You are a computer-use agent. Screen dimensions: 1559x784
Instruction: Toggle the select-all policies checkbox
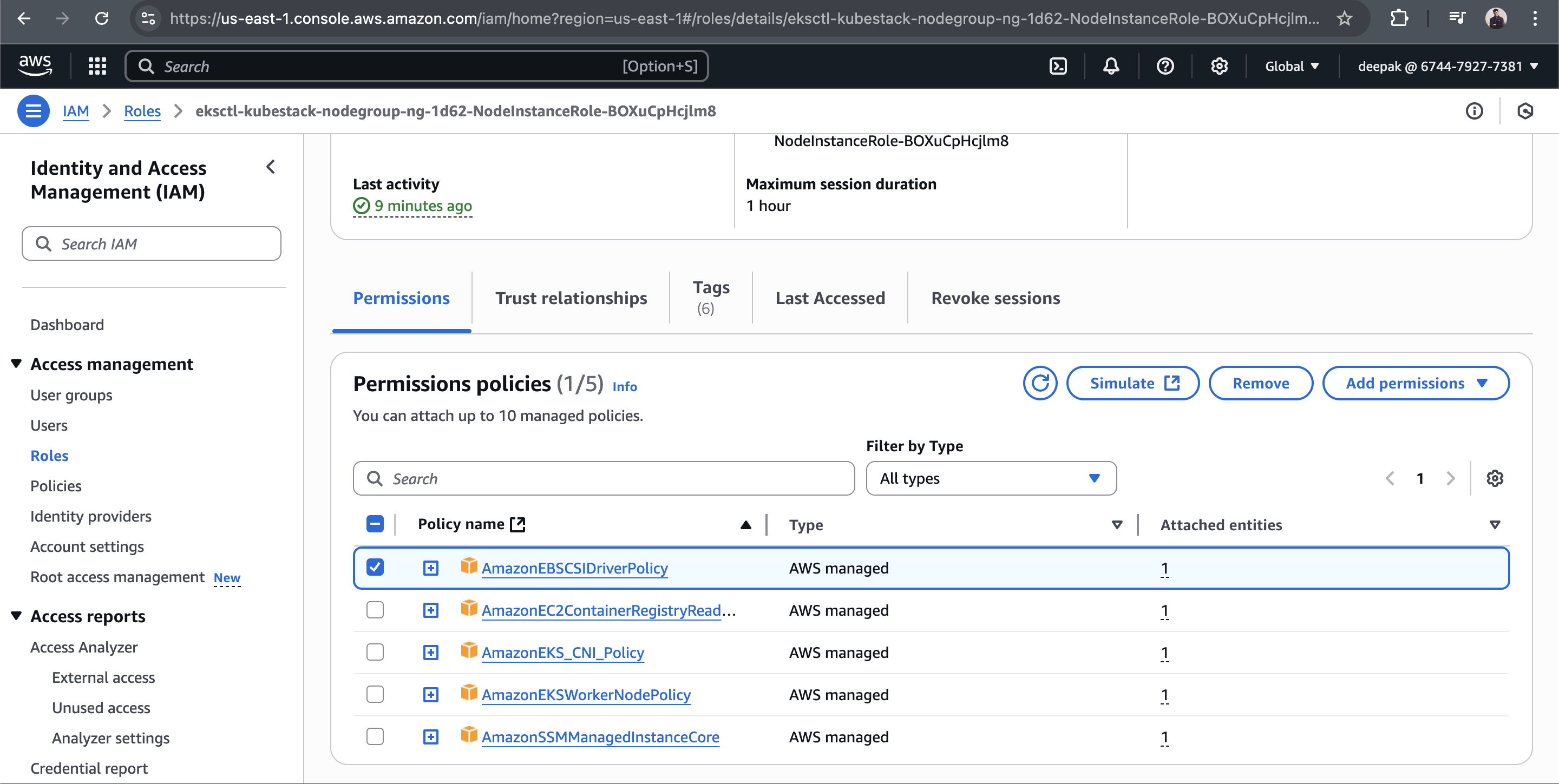click(x=375, y=524)
